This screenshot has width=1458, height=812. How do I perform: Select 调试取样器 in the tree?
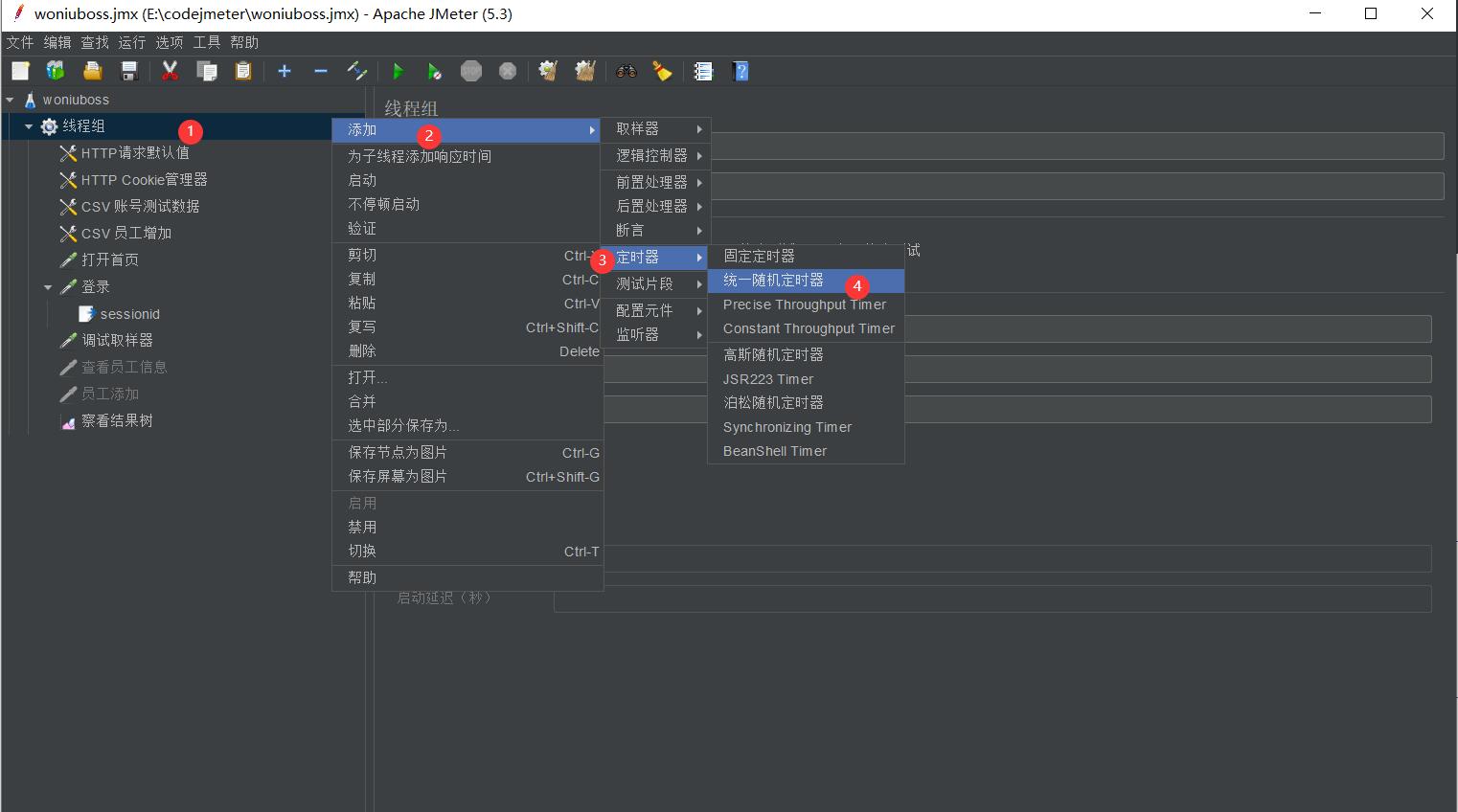117,341
